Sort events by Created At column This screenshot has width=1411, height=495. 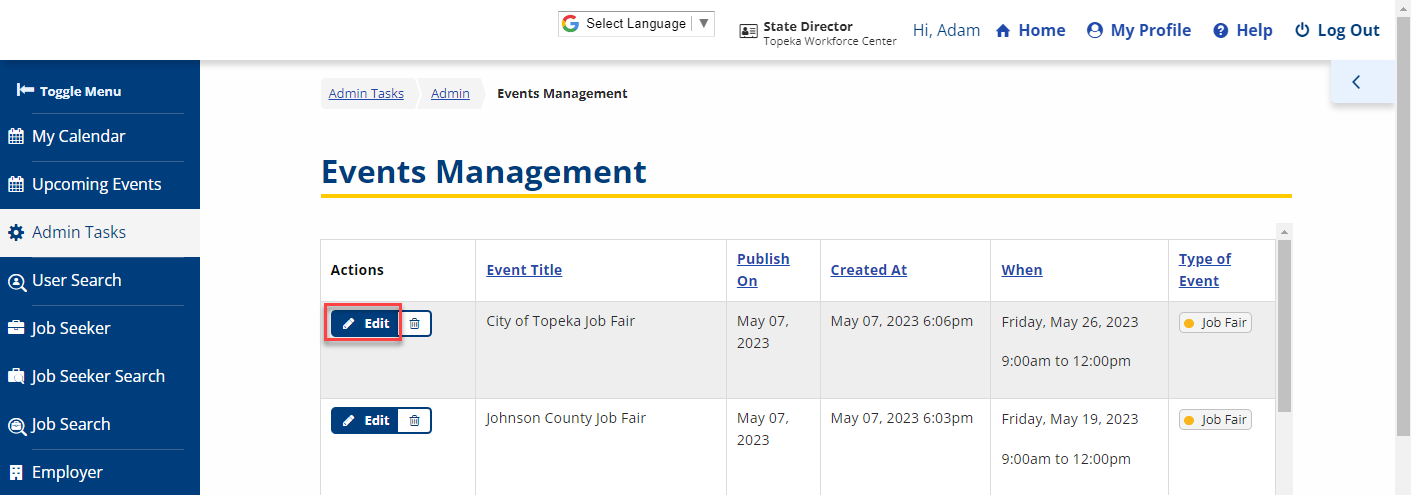tap(868, 270)
